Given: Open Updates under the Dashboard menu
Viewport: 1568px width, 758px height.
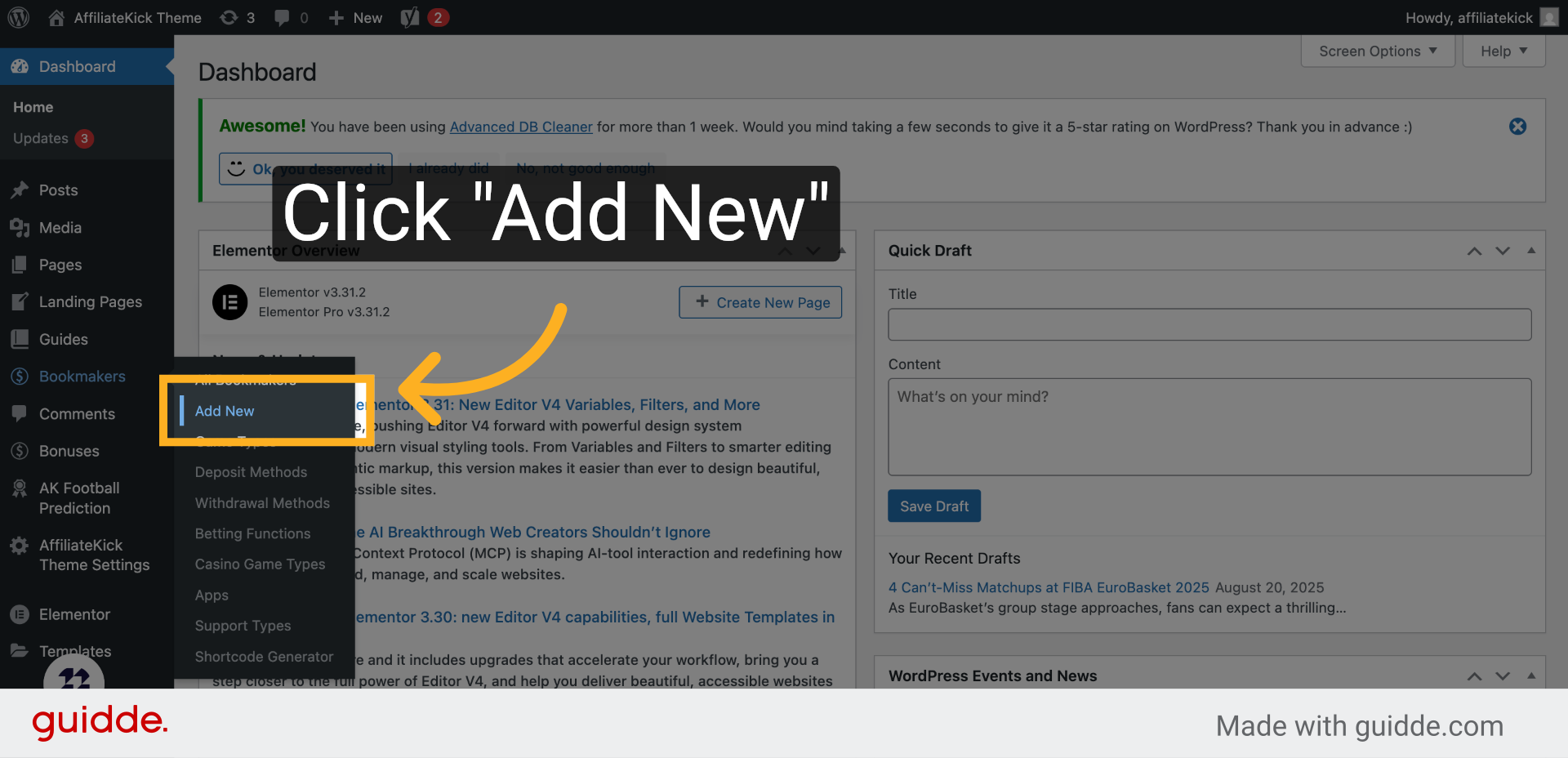Looking at the screenshot, I should [53, 139].
